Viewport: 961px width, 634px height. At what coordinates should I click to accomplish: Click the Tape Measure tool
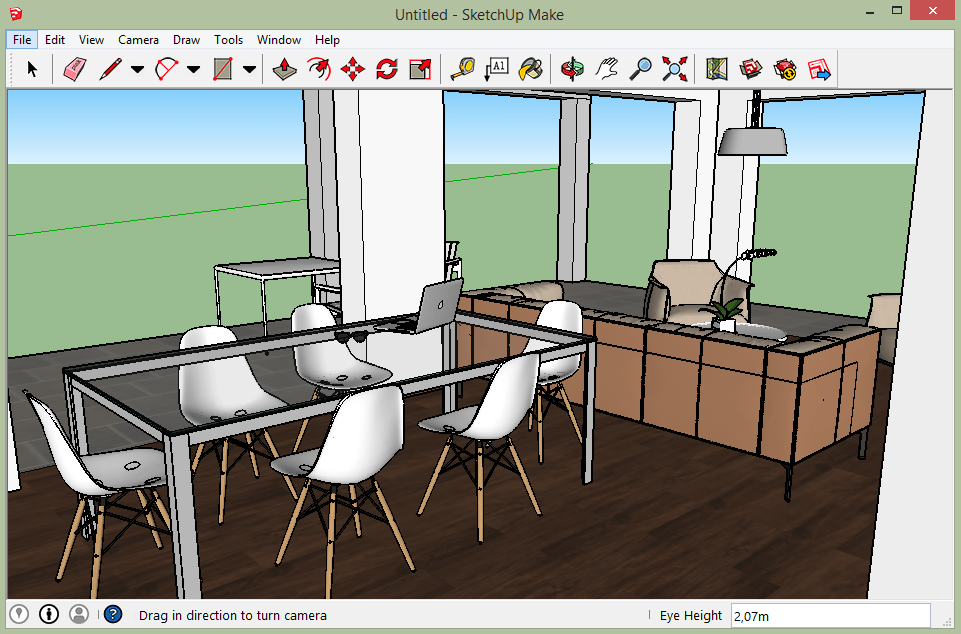click(x=463, y=69)
